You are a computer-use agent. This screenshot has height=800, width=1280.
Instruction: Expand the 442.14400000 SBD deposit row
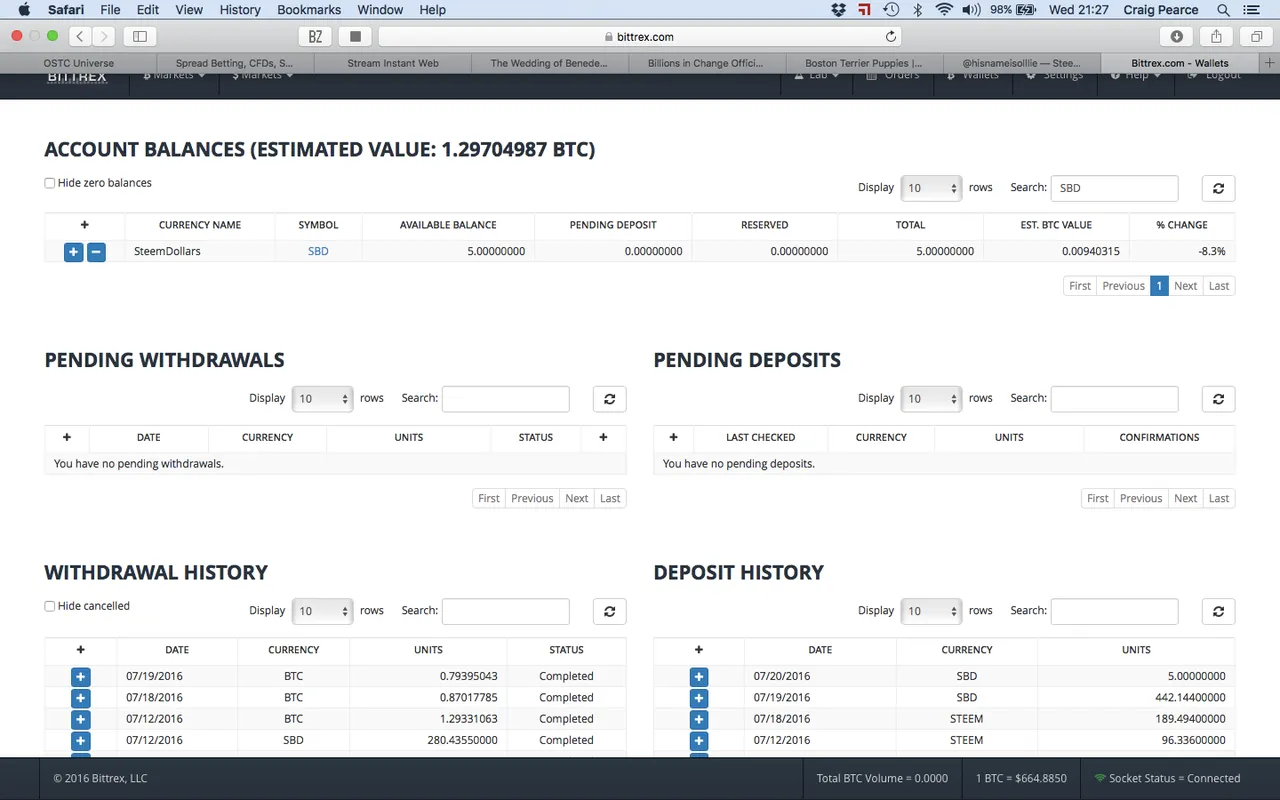[x=699, y=698]
